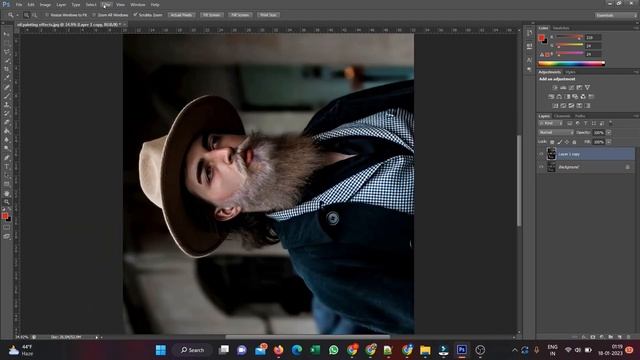640x360 pixels.
Task: Hide the Background layer
Action: (x=542, y=167)
